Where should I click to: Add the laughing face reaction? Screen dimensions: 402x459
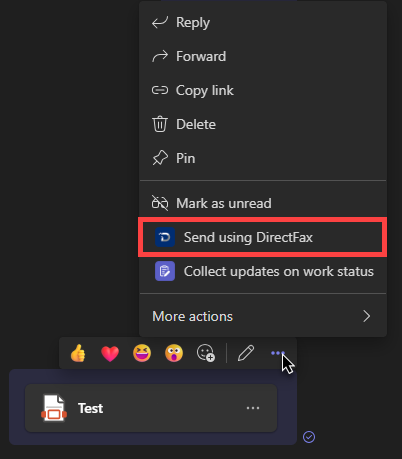pos(142,353)
